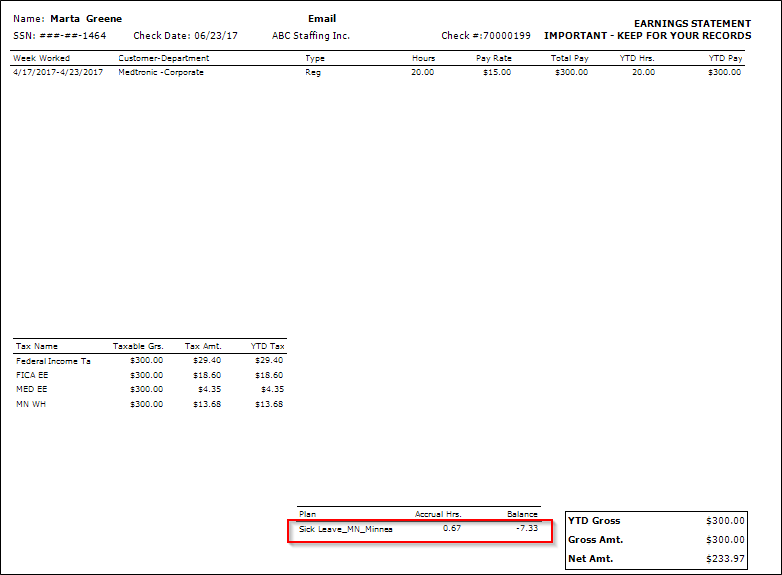
Task: Click the YTD Hrs. column header
Action: [x=637, y=58]
